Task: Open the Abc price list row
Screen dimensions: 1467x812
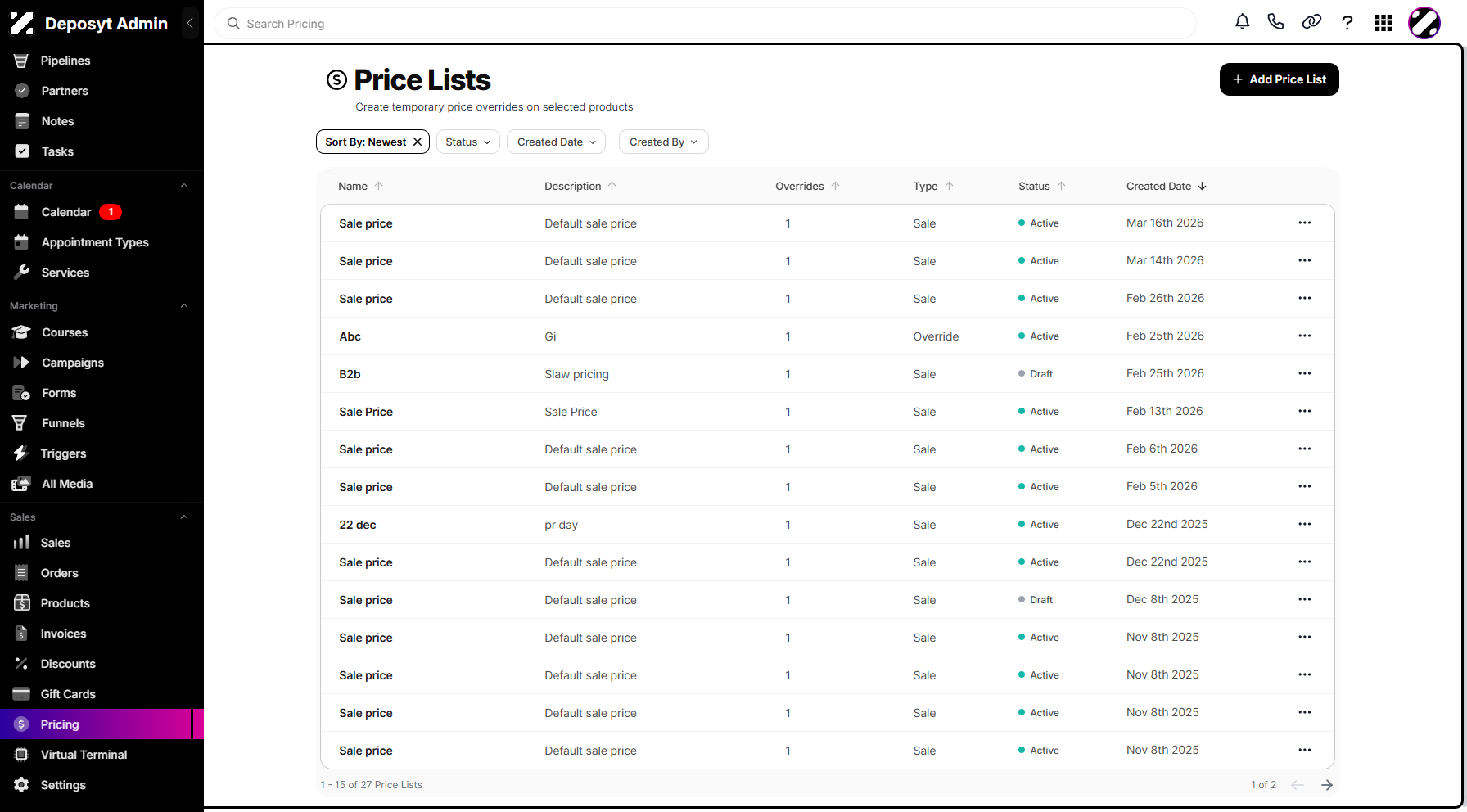Action: [x=828, y=336]
